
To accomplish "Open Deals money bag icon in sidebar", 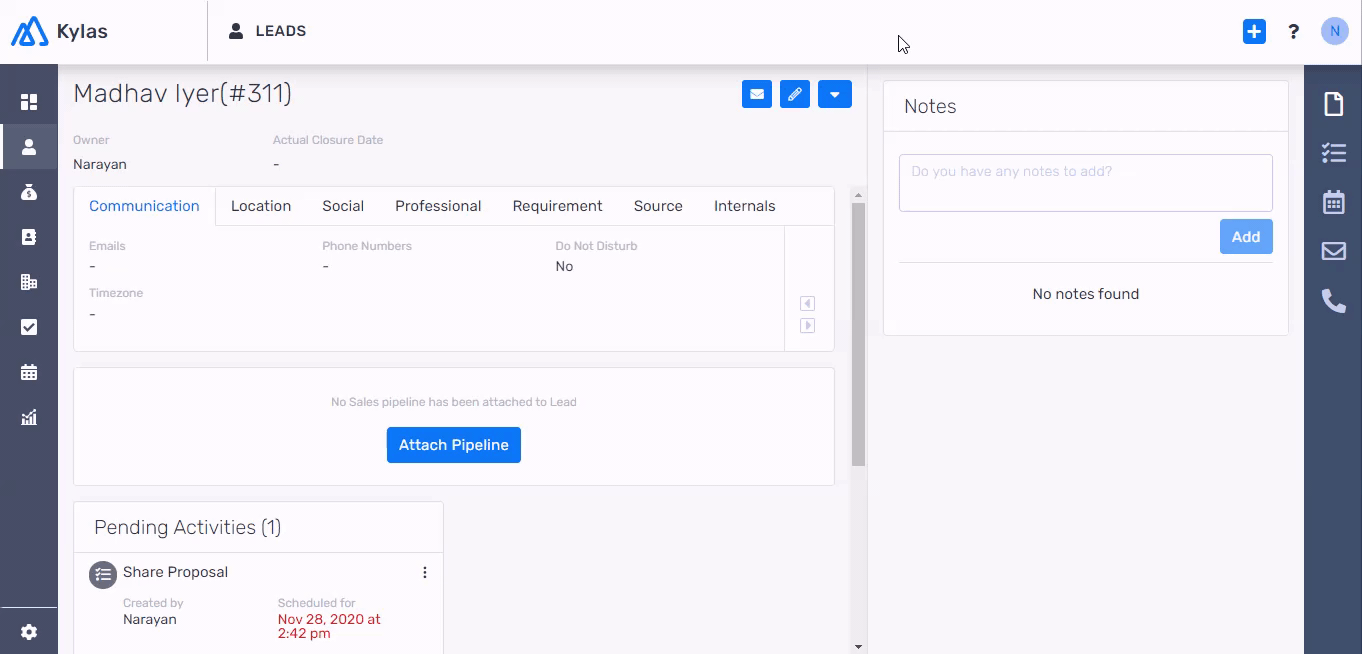I will tap(29, 192).
